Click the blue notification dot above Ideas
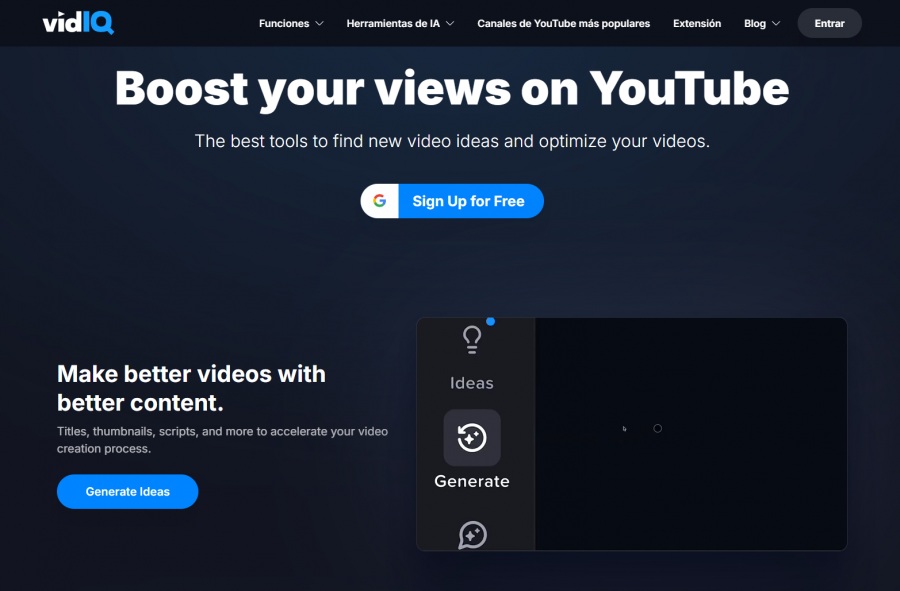This screenshot has height=591, width=900. [490, 321]
